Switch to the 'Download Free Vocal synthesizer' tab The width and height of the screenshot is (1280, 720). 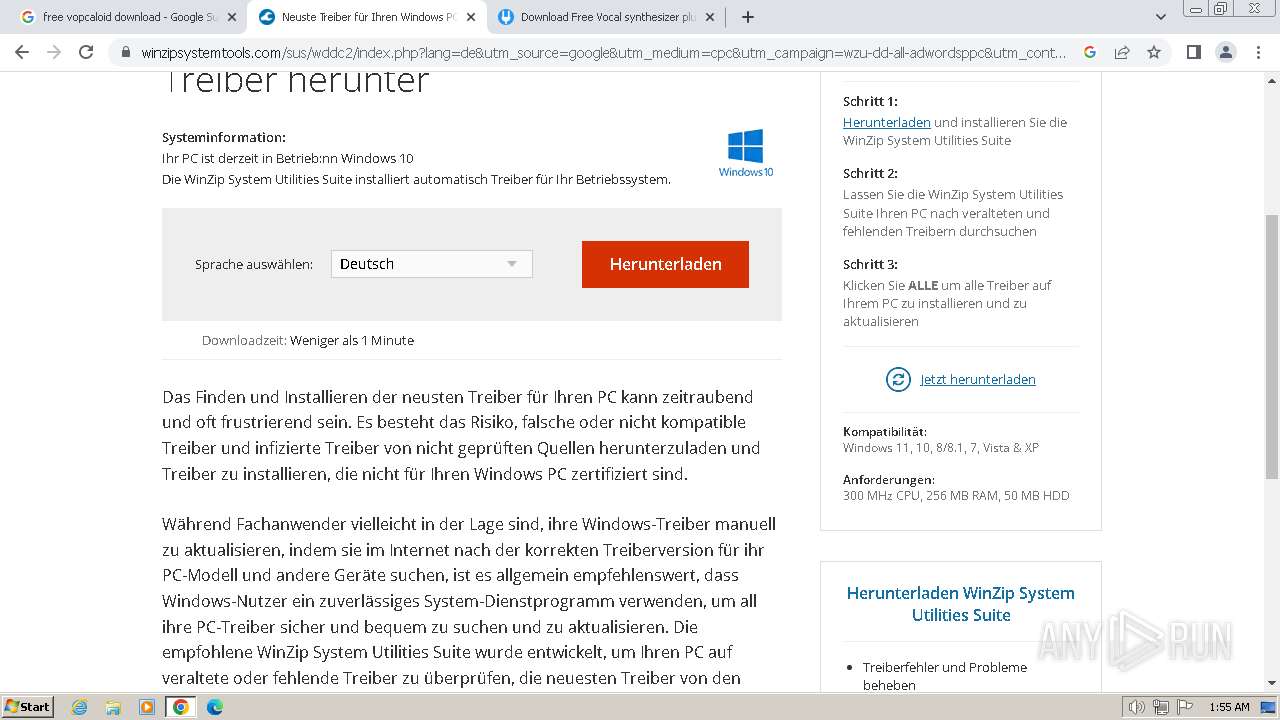[x=606, y=17]
